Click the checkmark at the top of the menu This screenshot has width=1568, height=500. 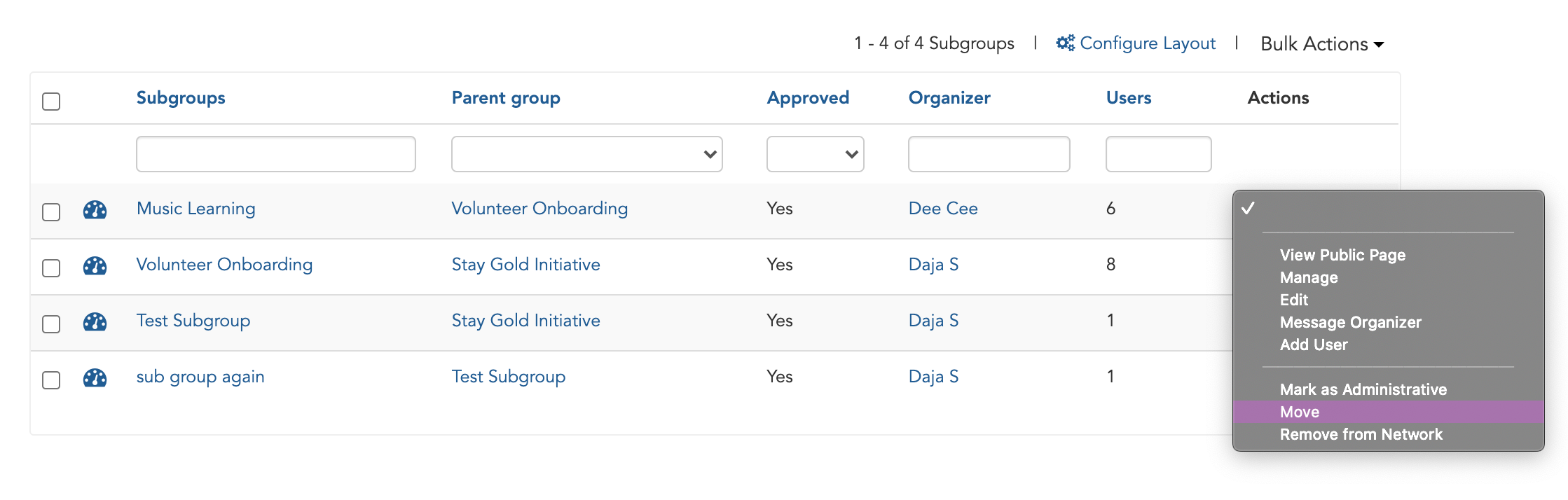coord(1250,207)
